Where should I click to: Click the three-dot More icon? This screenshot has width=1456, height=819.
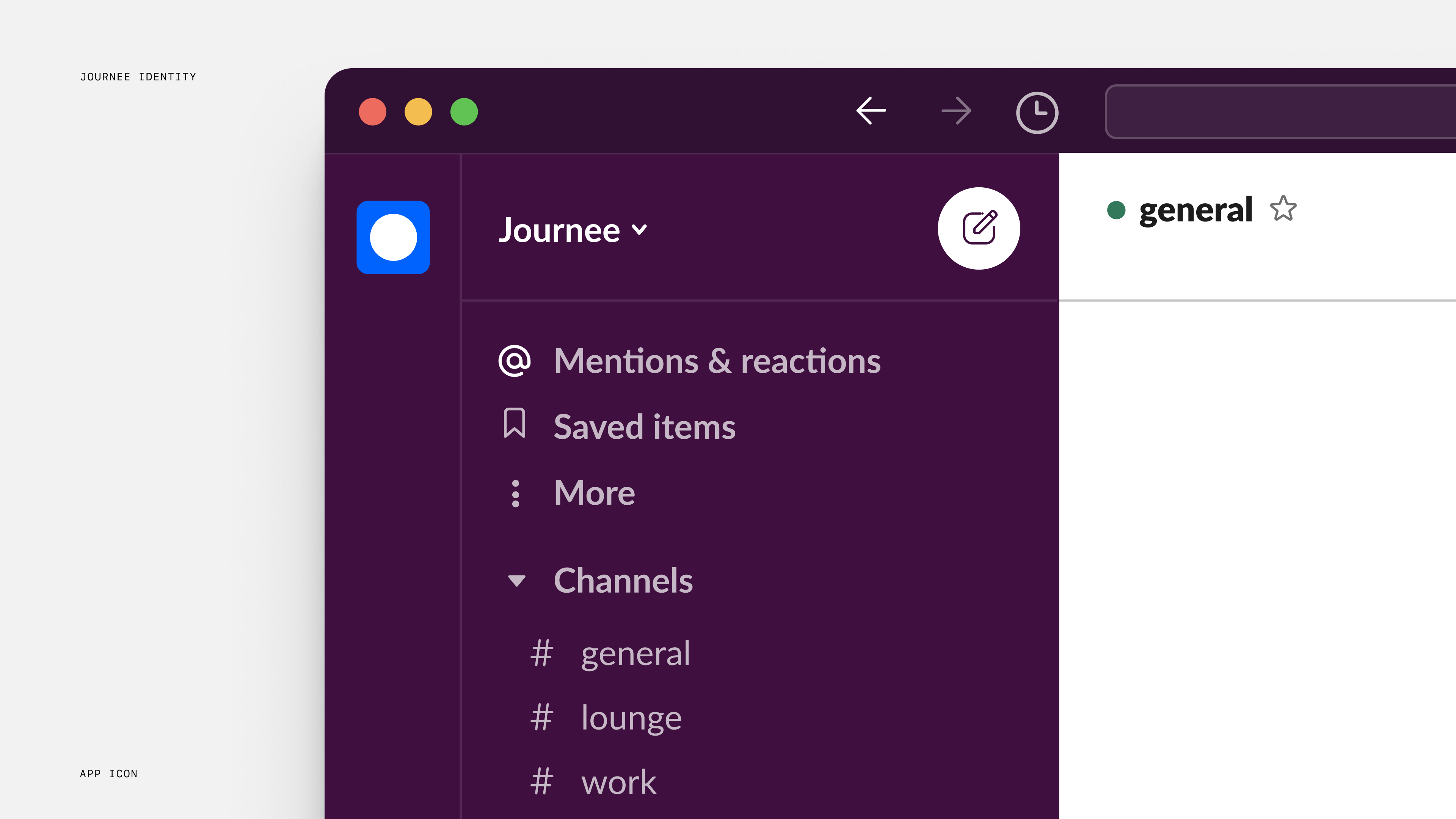(515, 493)
